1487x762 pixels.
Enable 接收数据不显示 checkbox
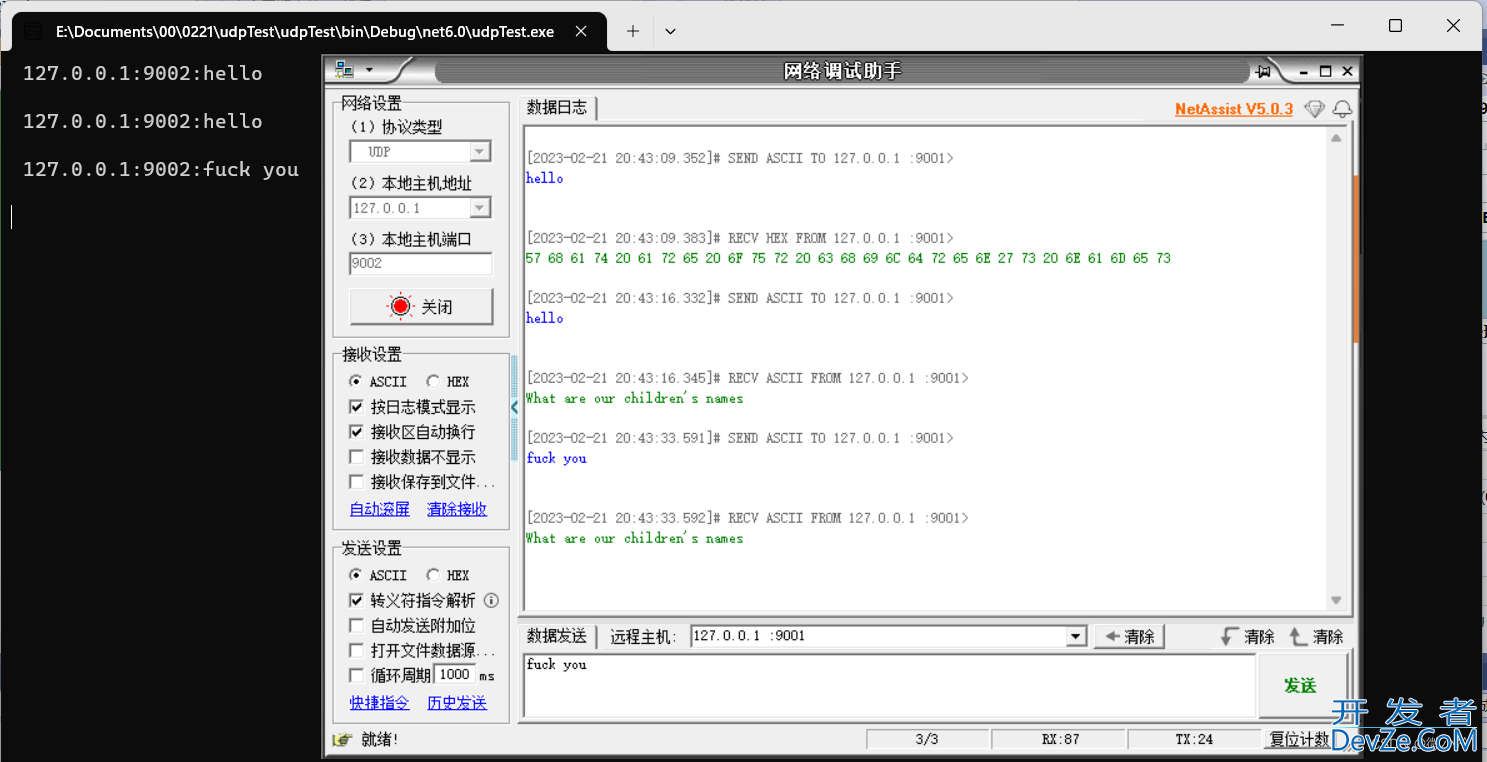tap(356, 457)
